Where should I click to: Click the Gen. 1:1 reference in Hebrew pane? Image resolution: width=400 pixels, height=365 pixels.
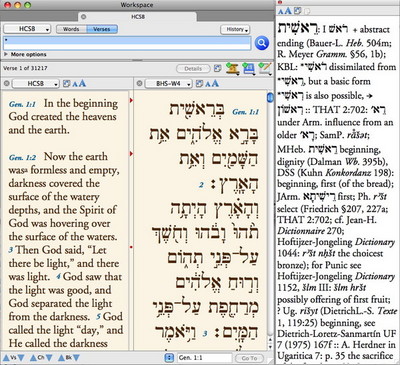pos(245,112)
